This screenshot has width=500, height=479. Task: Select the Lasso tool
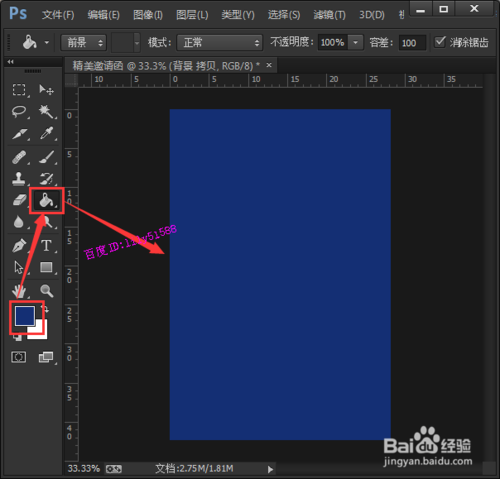(19, 111)
